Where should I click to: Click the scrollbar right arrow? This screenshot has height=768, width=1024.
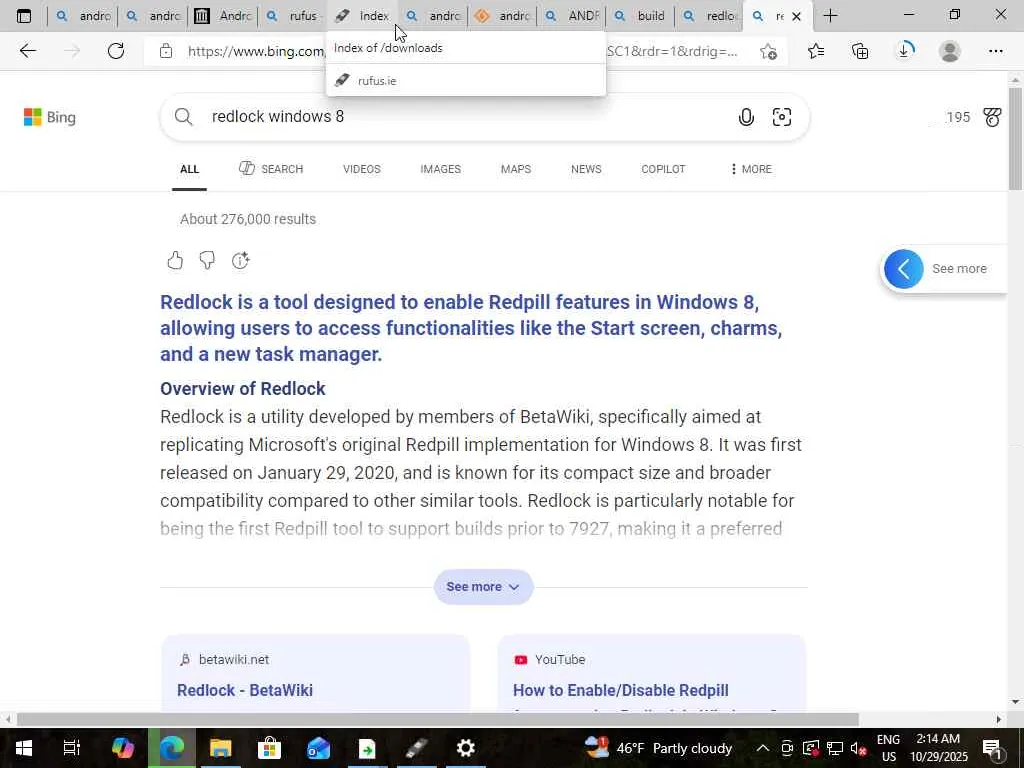[x=999, y=719]
